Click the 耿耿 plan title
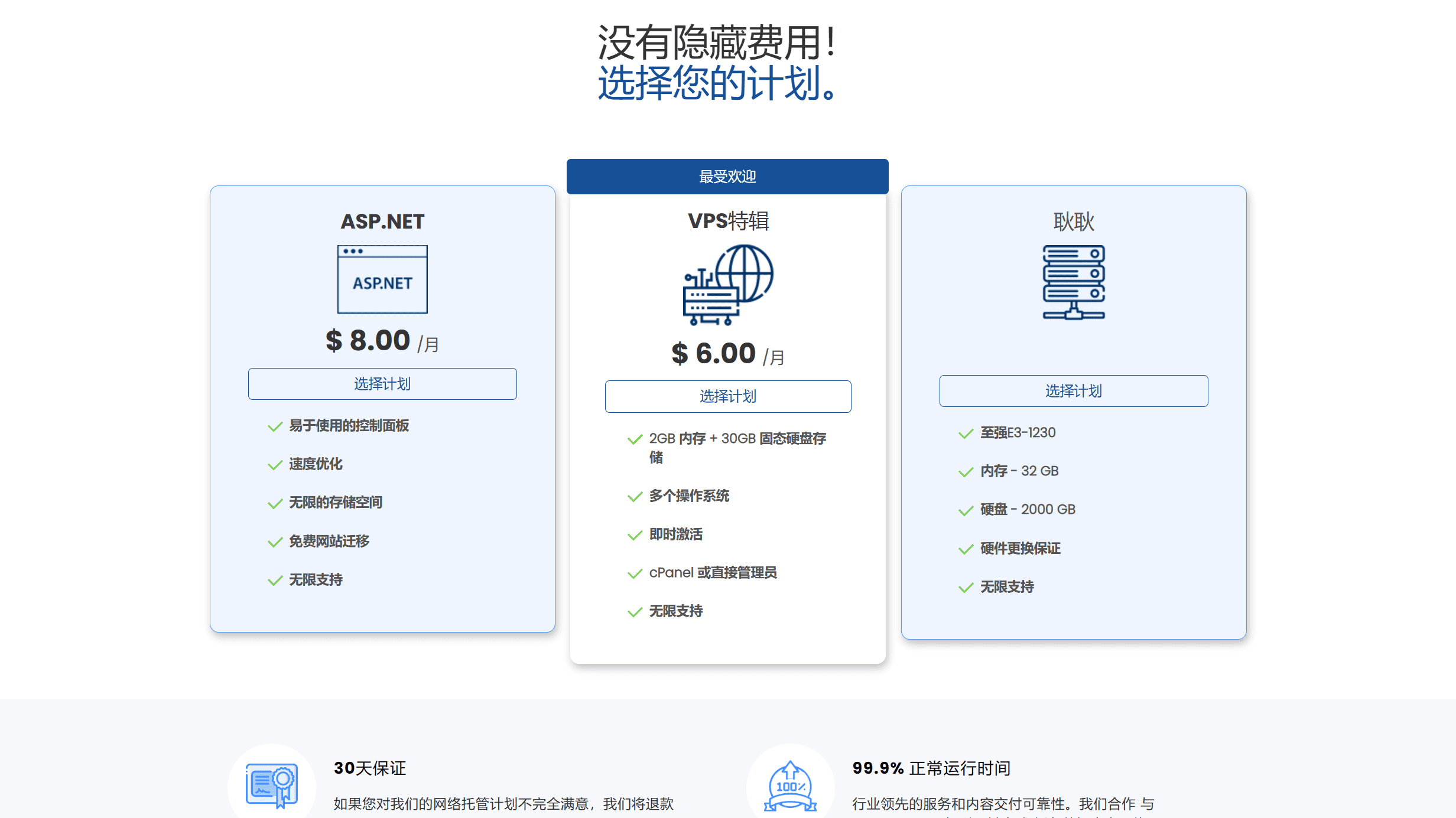Viewport: 1456px width, 818px height. click(x=1074, y=222)
